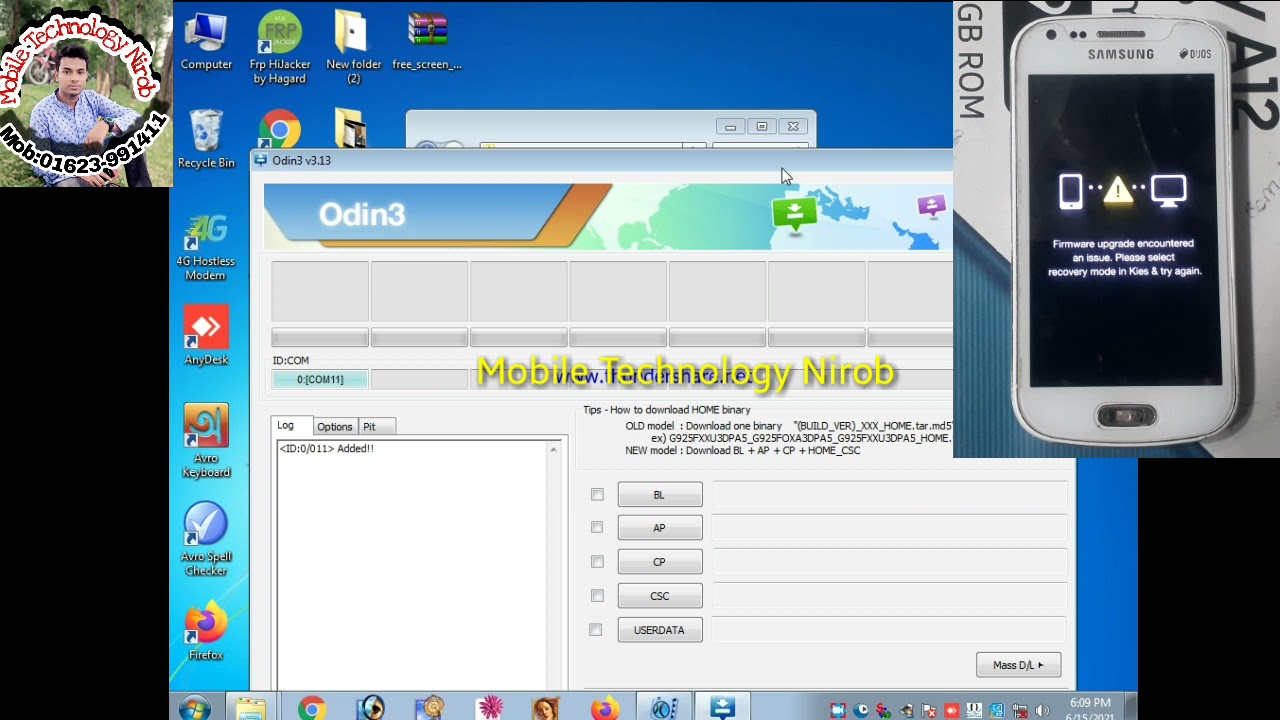Screen dimensions: 1280x720
Task: Open the pink flower app in taskbar
Action: click(x=490, y=708)
